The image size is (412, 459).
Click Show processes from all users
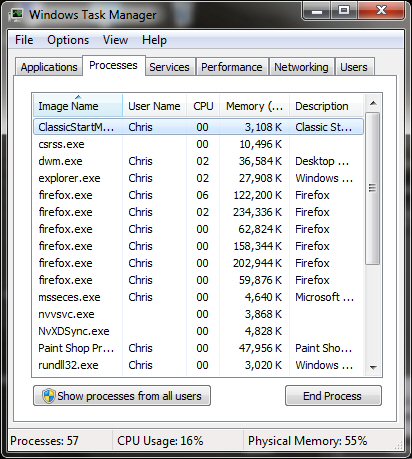[x=122, y=396]
